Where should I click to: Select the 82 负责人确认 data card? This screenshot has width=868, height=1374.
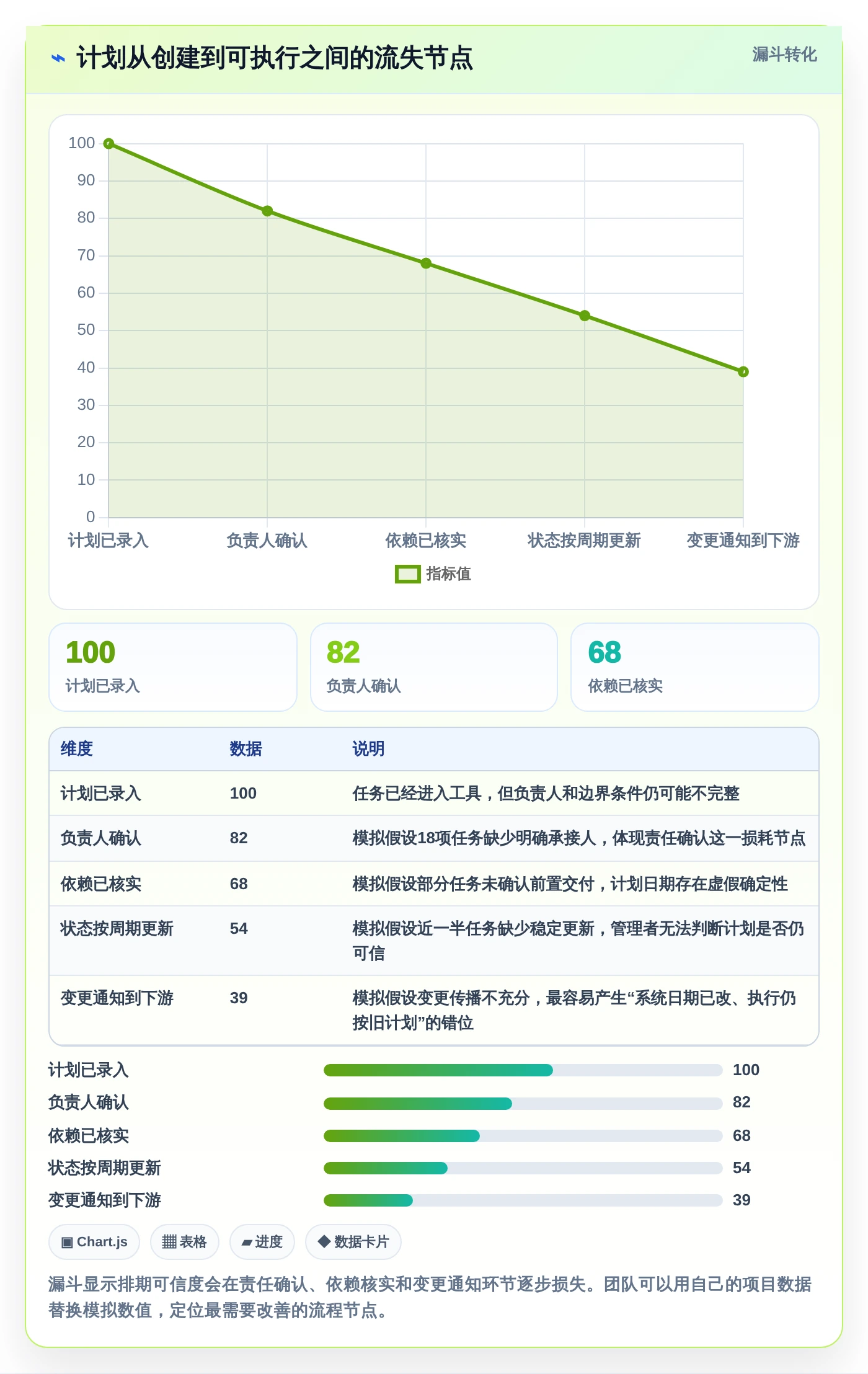[434, 667]
